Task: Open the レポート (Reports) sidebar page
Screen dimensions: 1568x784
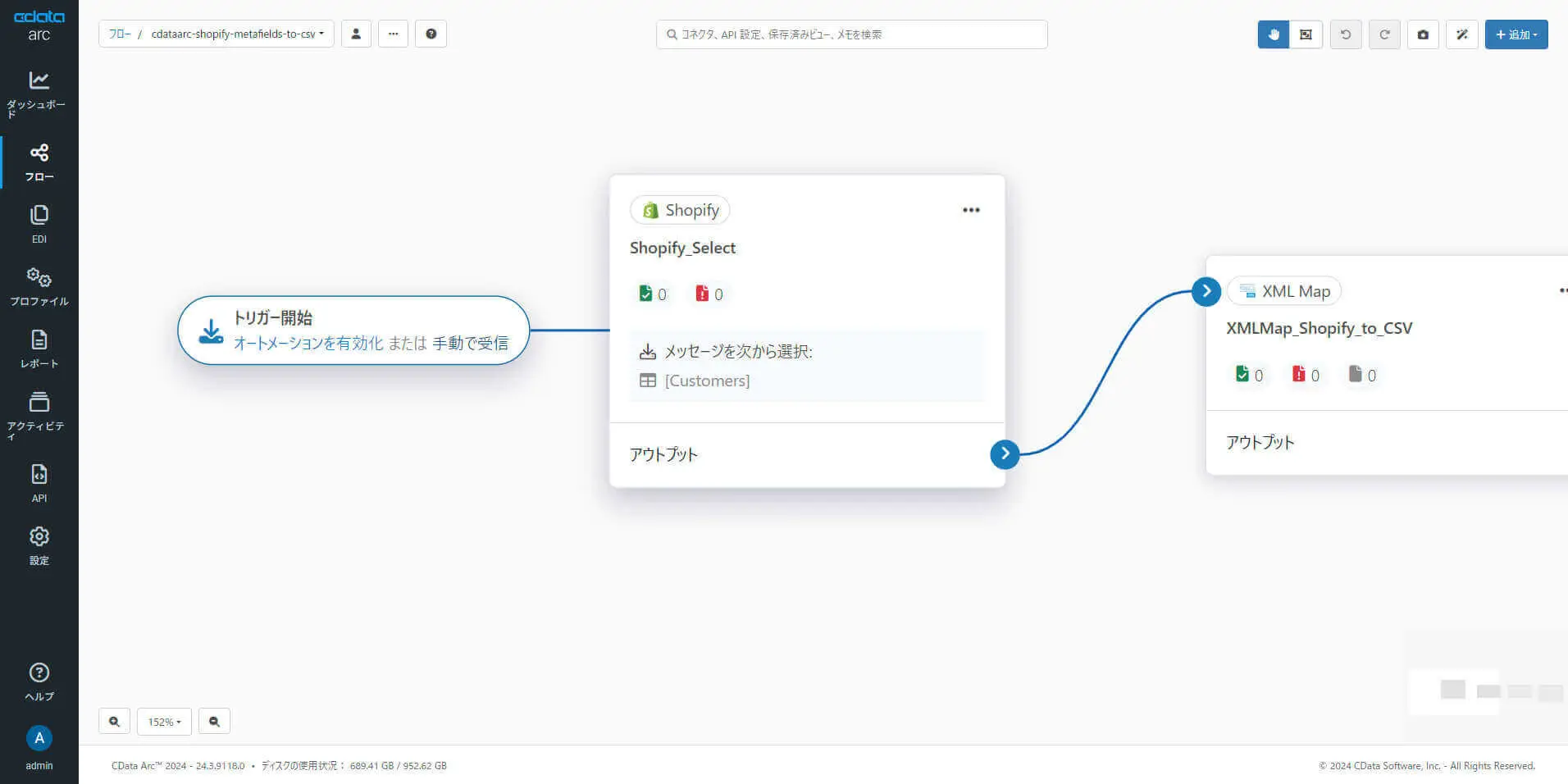Action: [x=39, y=349]
